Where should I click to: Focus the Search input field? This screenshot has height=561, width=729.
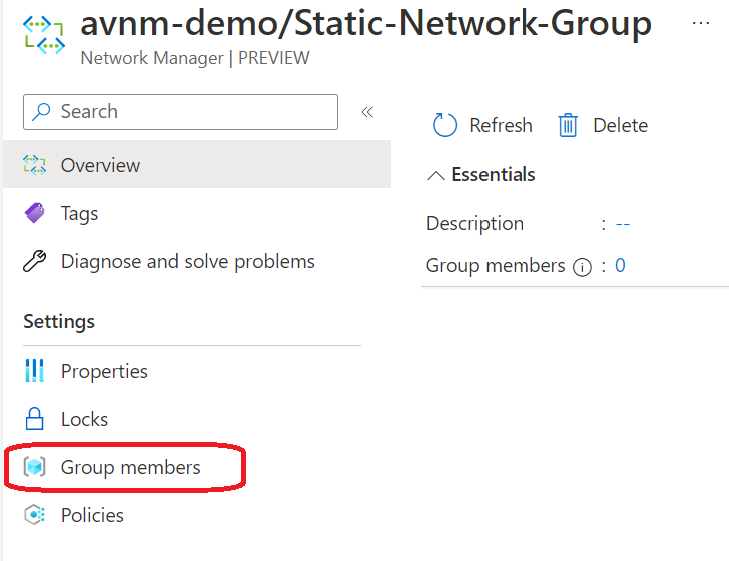pyautogui.click(x=190, y=112)
